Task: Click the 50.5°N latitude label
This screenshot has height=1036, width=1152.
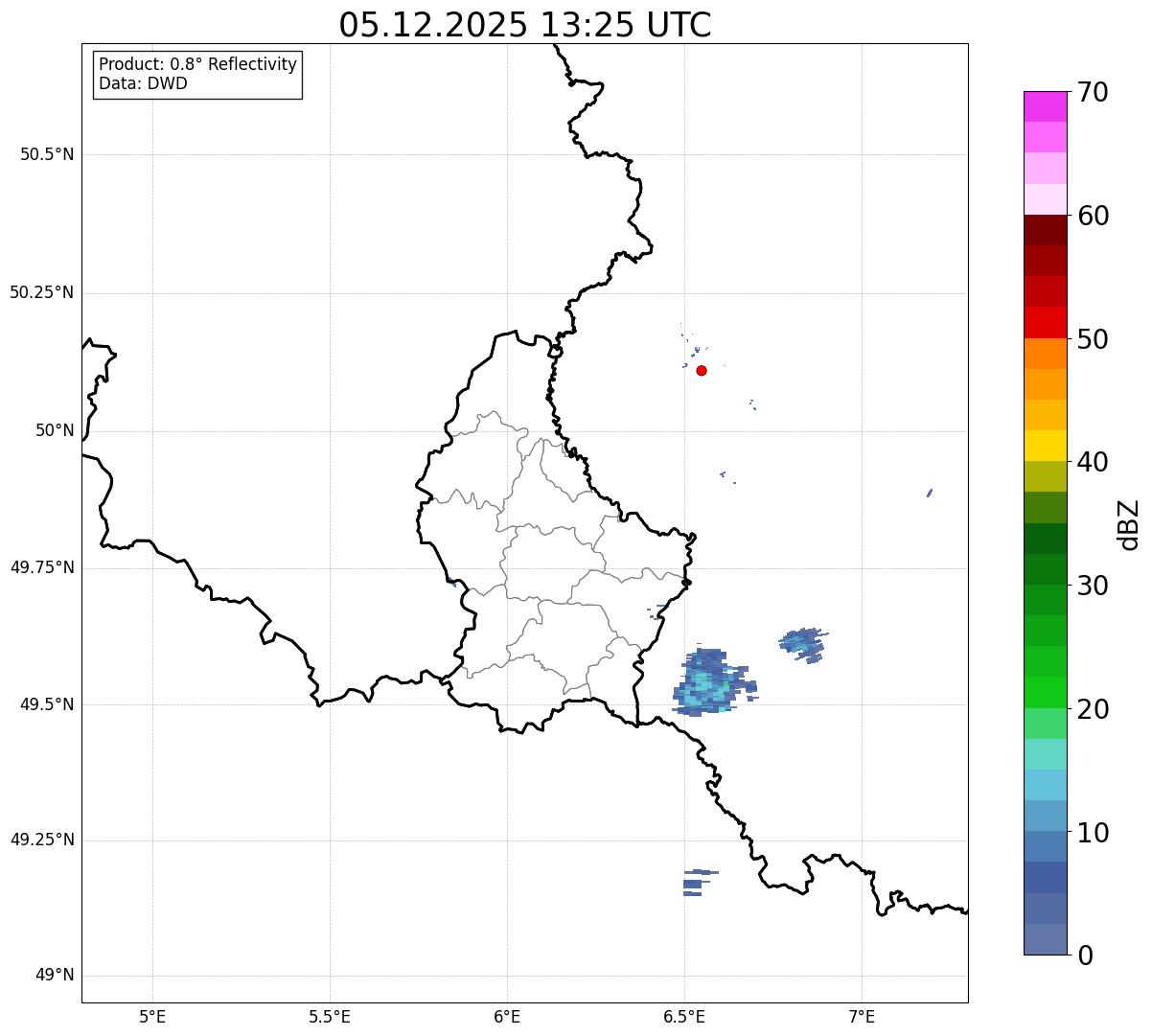Action: (47, 154)
